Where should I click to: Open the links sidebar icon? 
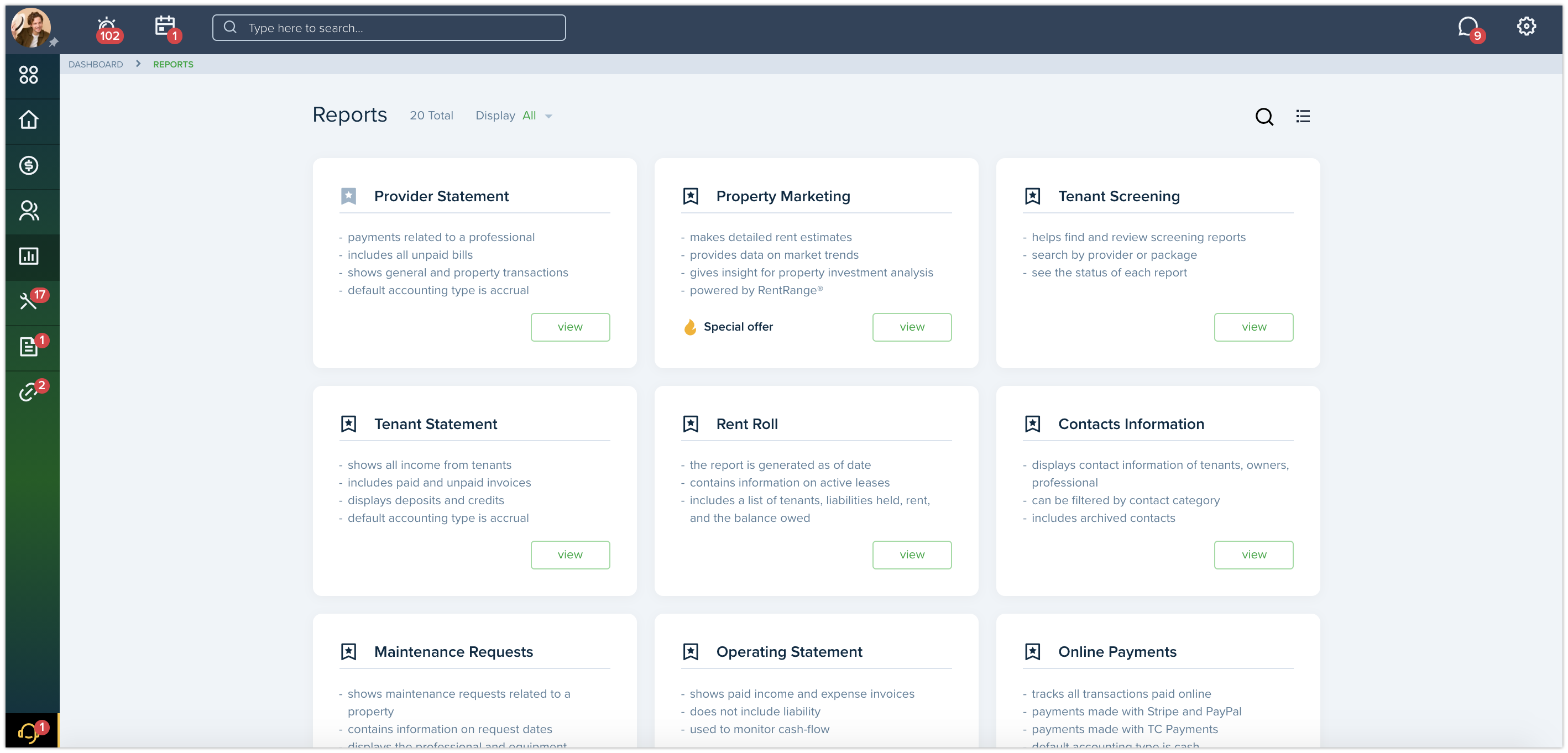[29, 391]
